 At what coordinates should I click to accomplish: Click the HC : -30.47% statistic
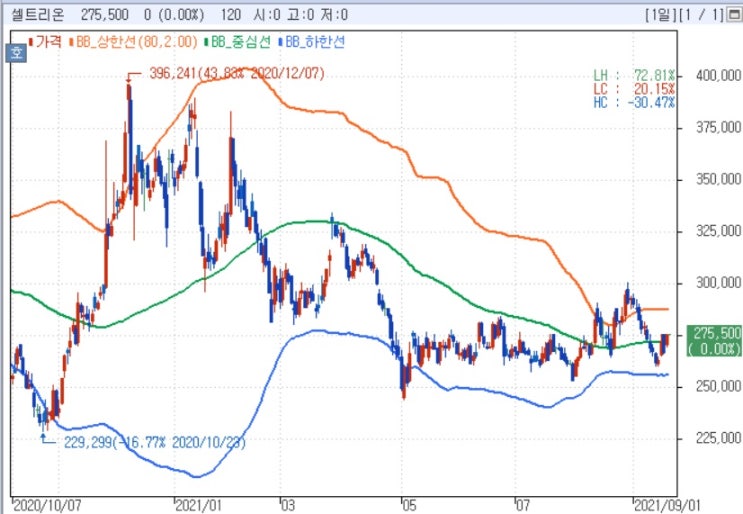[634, 102]
